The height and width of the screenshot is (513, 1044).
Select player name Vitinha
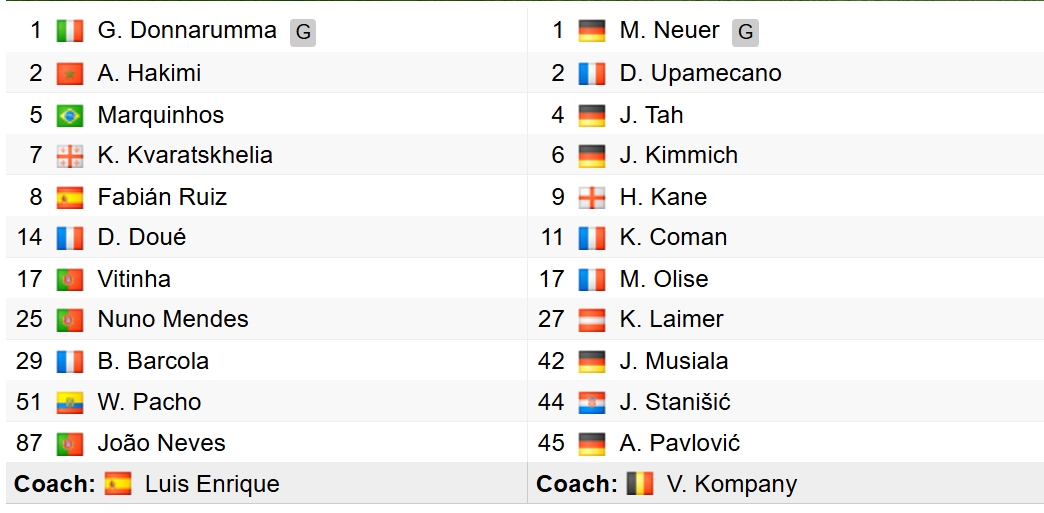click(134, 279)
